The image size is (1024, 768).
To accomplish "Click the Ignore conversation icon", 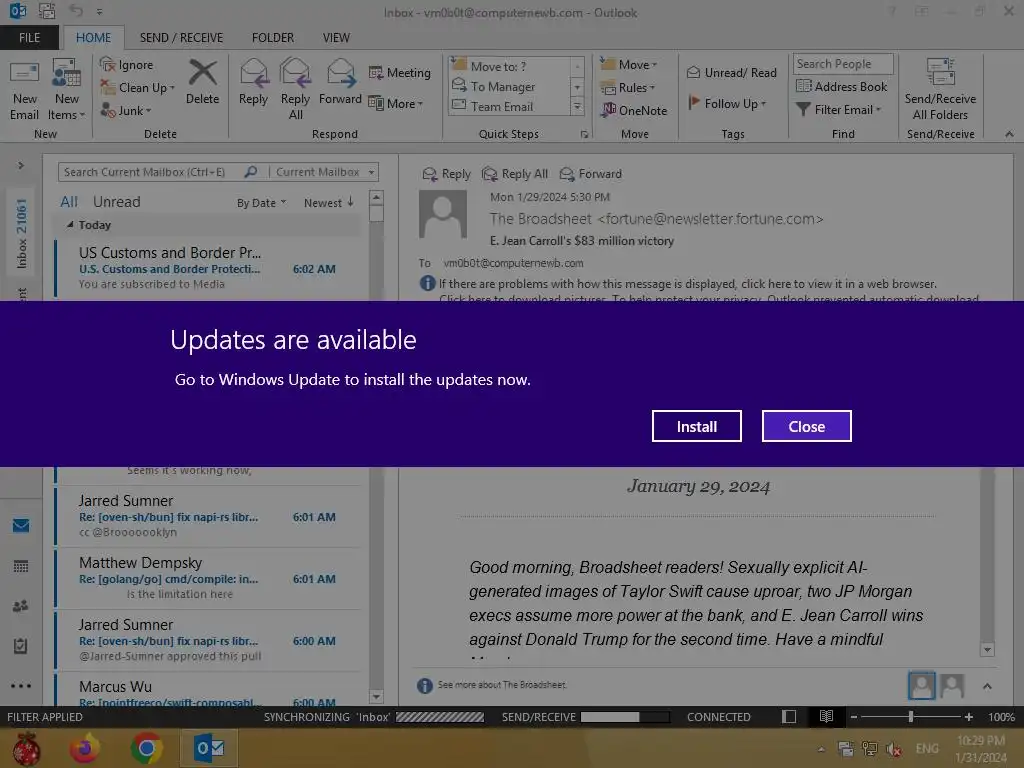I will coord(127,65).
